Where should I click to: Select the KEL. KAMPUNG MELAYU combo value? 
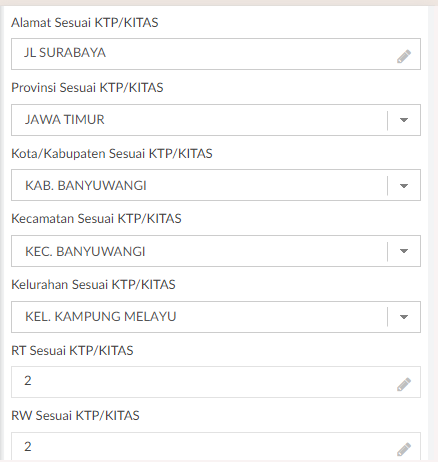(x=101, y=317)
